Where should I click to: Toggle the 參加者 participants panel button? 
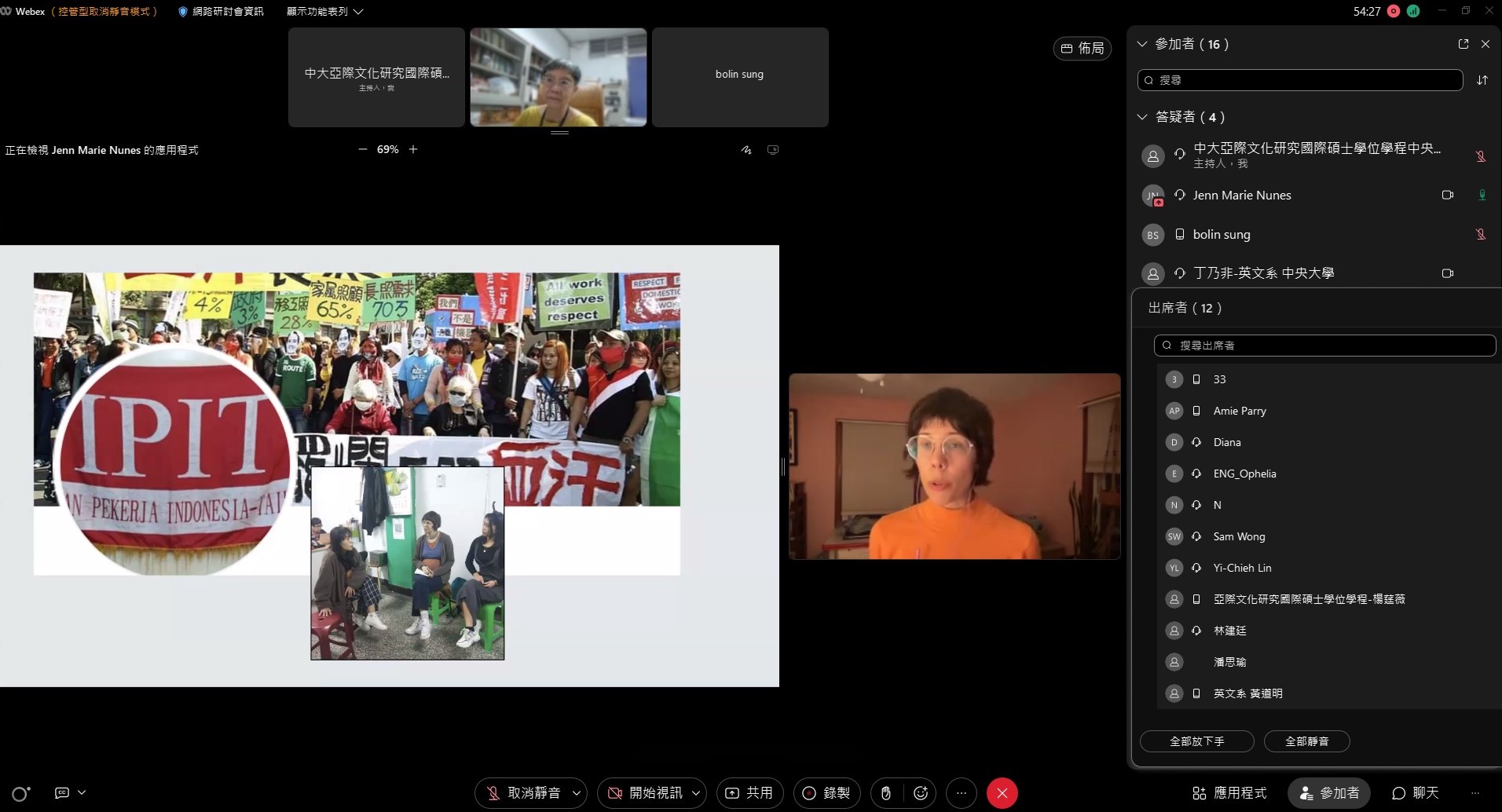[1328, 793]
